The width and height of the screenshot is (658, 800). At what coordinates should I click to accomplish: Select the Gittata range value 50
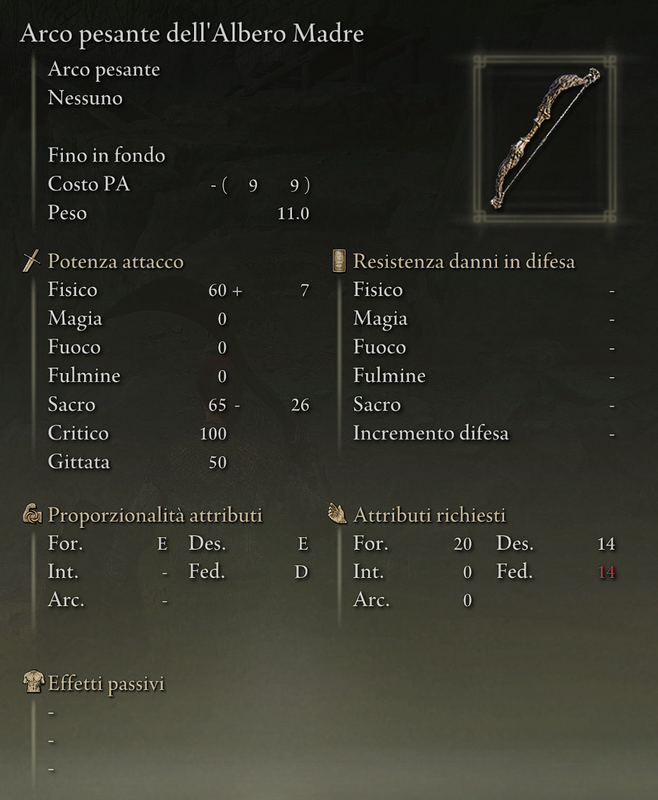click(x=218, y=462)
